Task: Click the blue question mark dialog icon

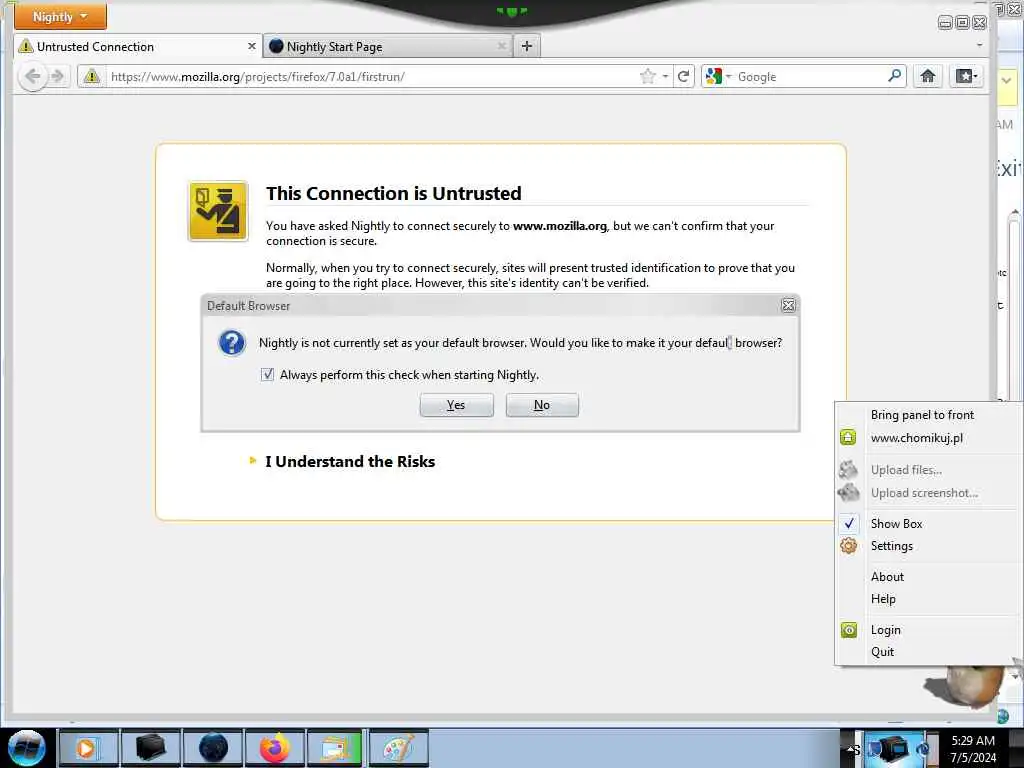Action: pyautogui.click(x=232, y=342)
